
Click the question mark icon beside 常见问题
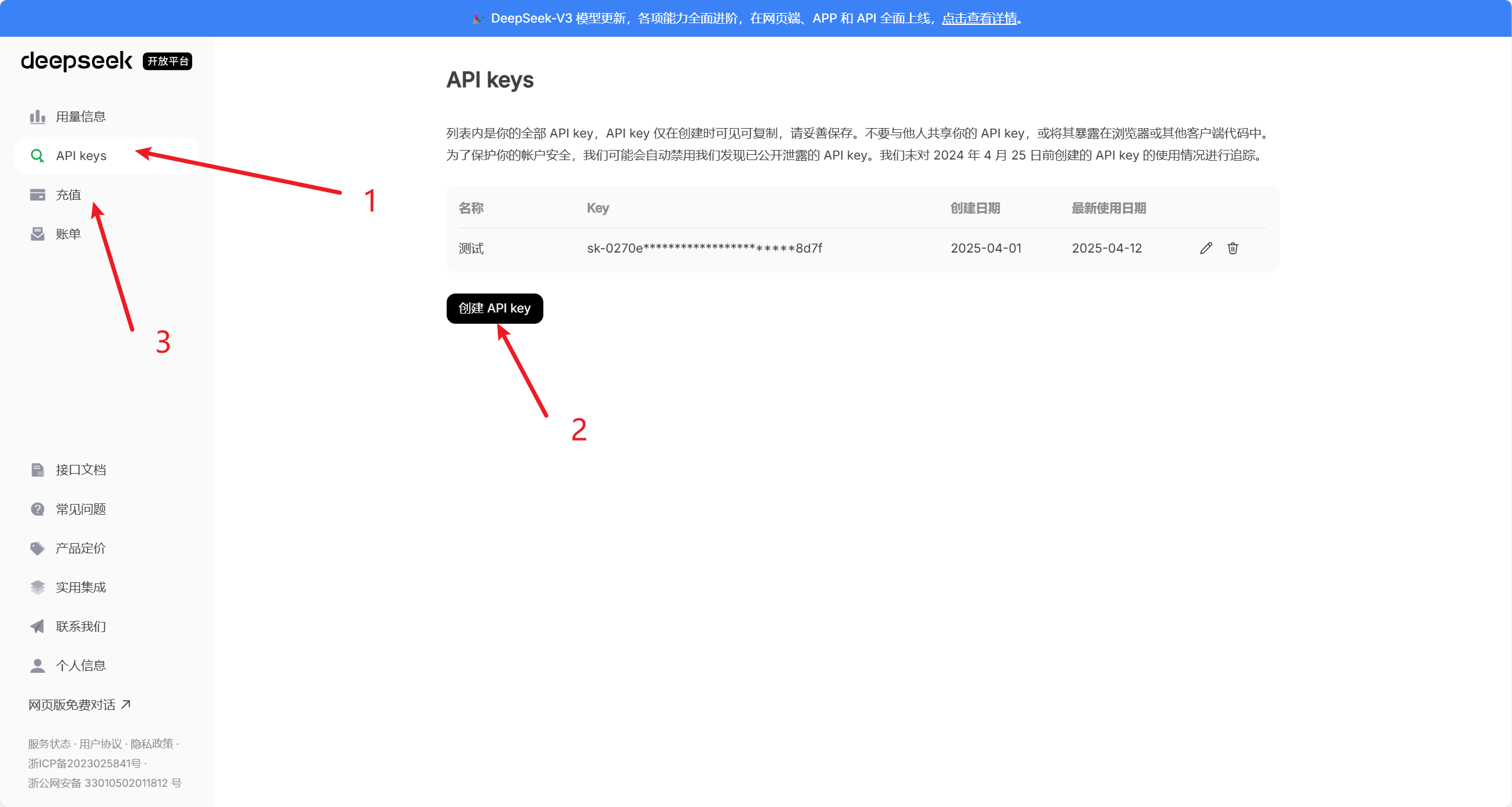click(x=37, y=509)
